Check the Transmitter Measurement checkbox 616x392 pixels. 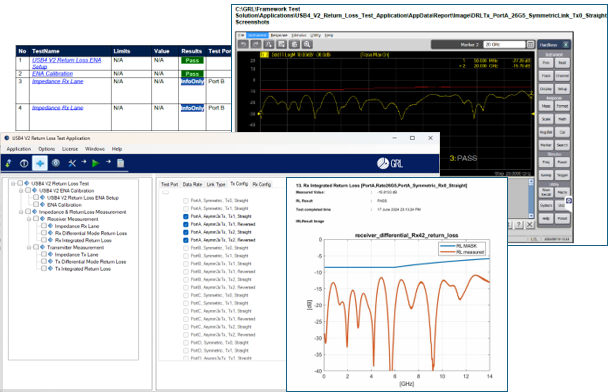click(x=36, y=247)
